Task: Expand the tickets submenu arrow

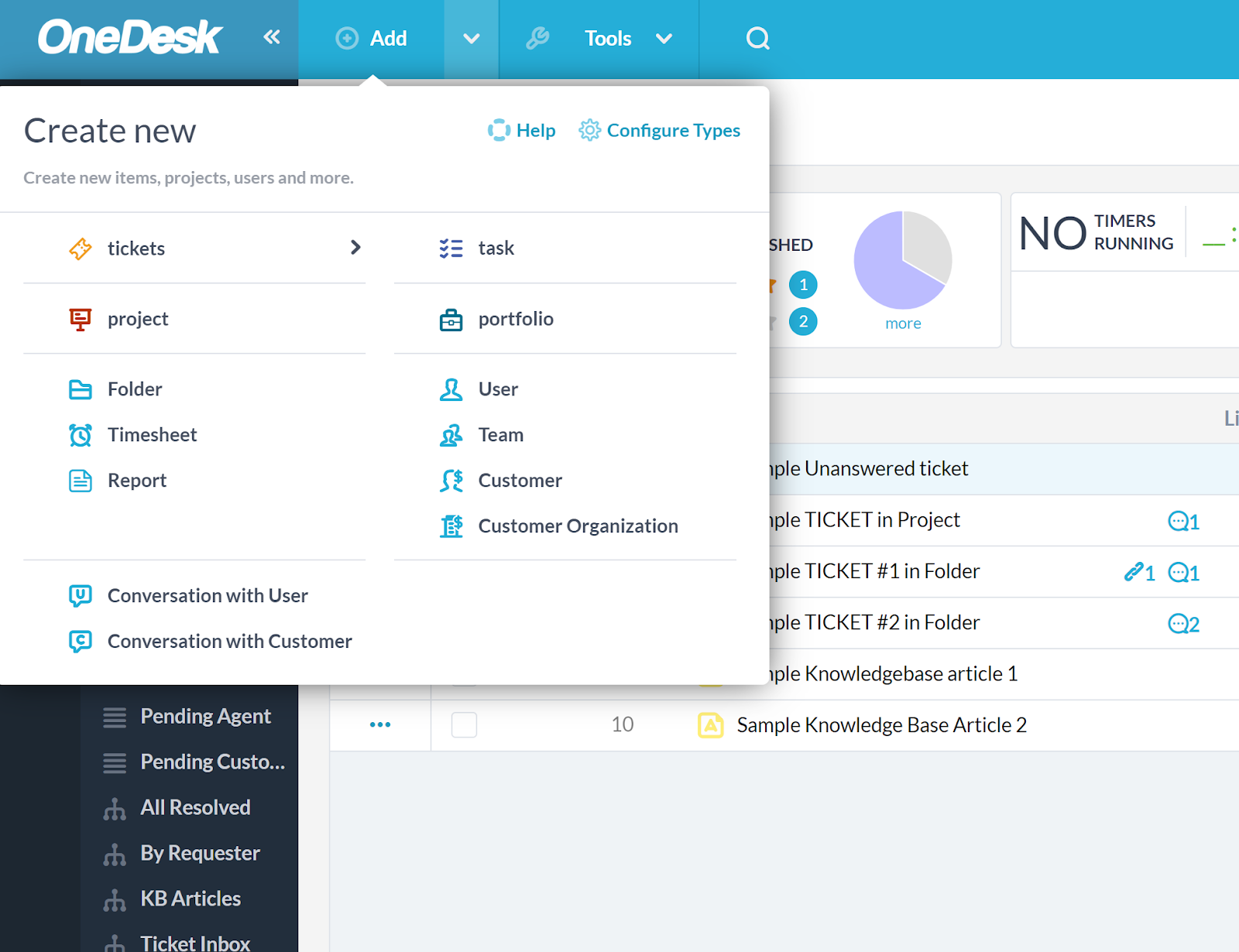Action: [355, 248]
